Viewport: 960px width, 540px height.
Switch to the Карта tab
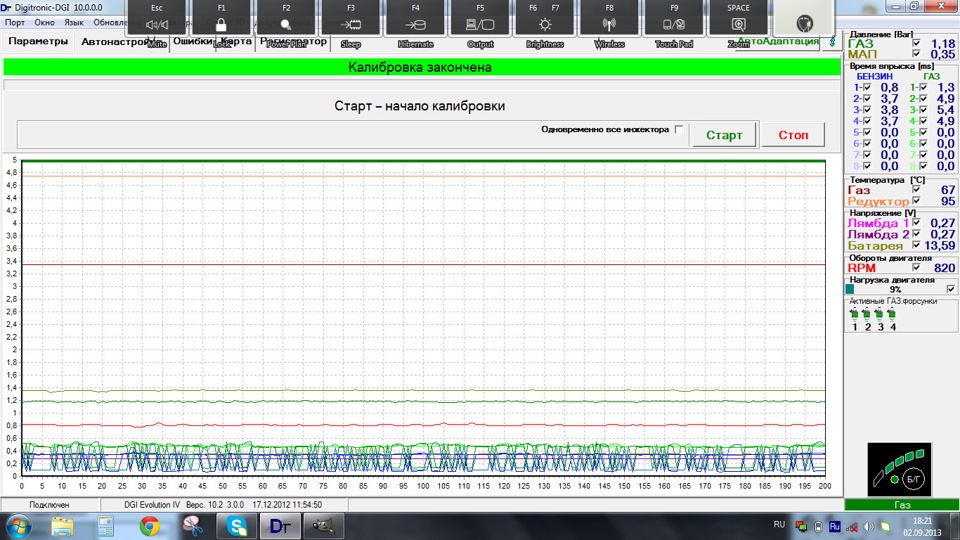[236, 42]
